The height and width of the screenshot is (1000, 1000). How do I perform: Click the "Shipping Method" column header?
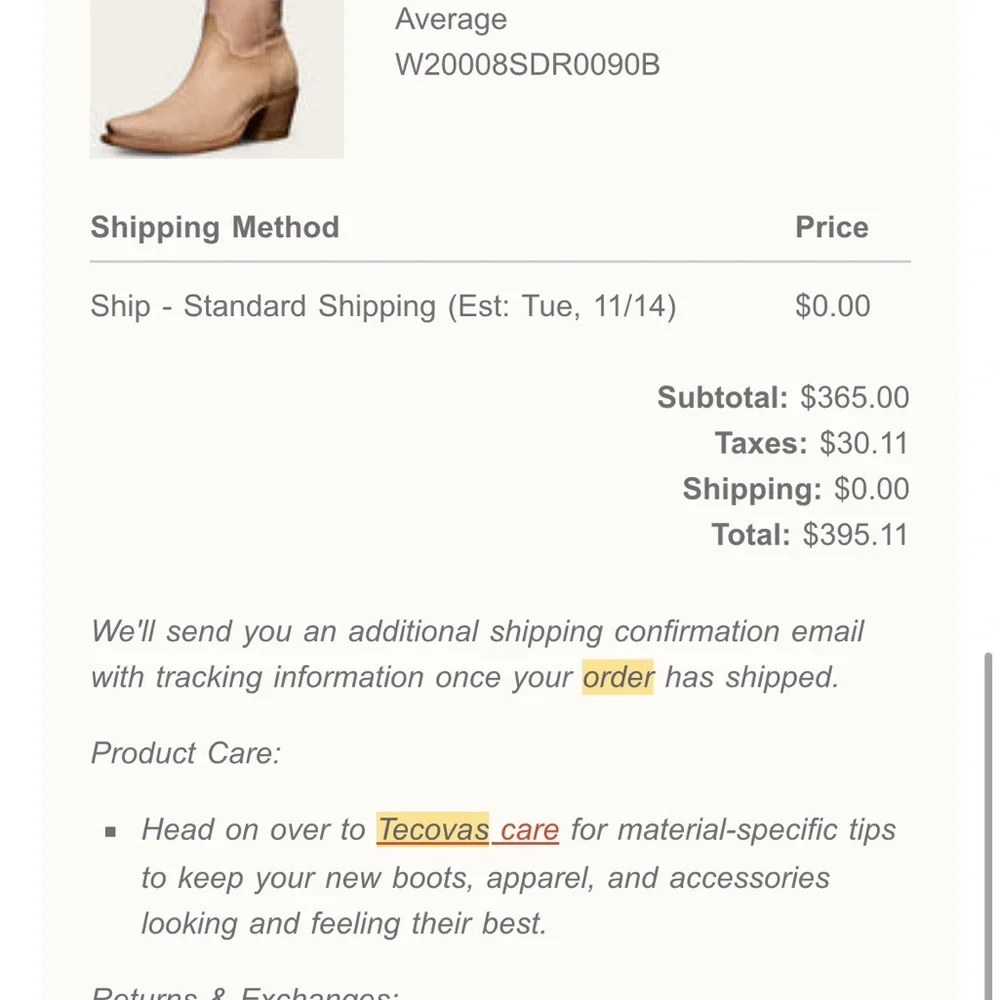pyautogui.click(x=215, y=227)
